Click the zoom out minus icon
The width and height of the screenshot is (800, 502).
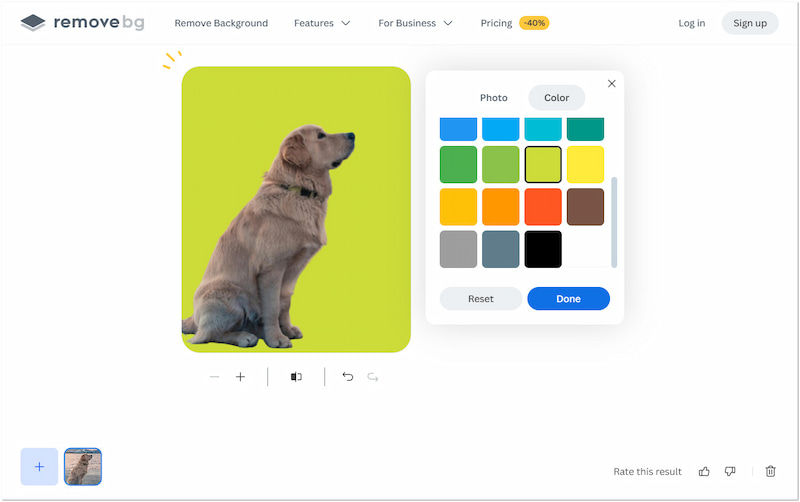tap(214, 377)
